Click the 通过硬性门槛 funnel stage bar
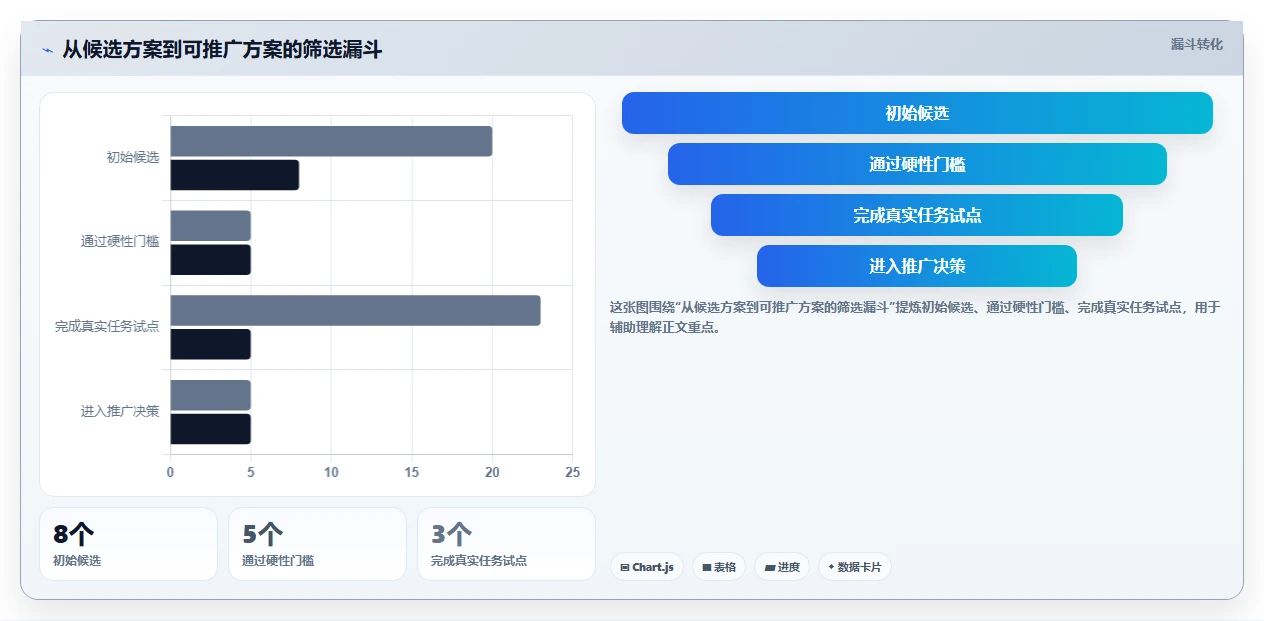The width and height of the screenshot is (1264, 621). click(x=917, y=164)
